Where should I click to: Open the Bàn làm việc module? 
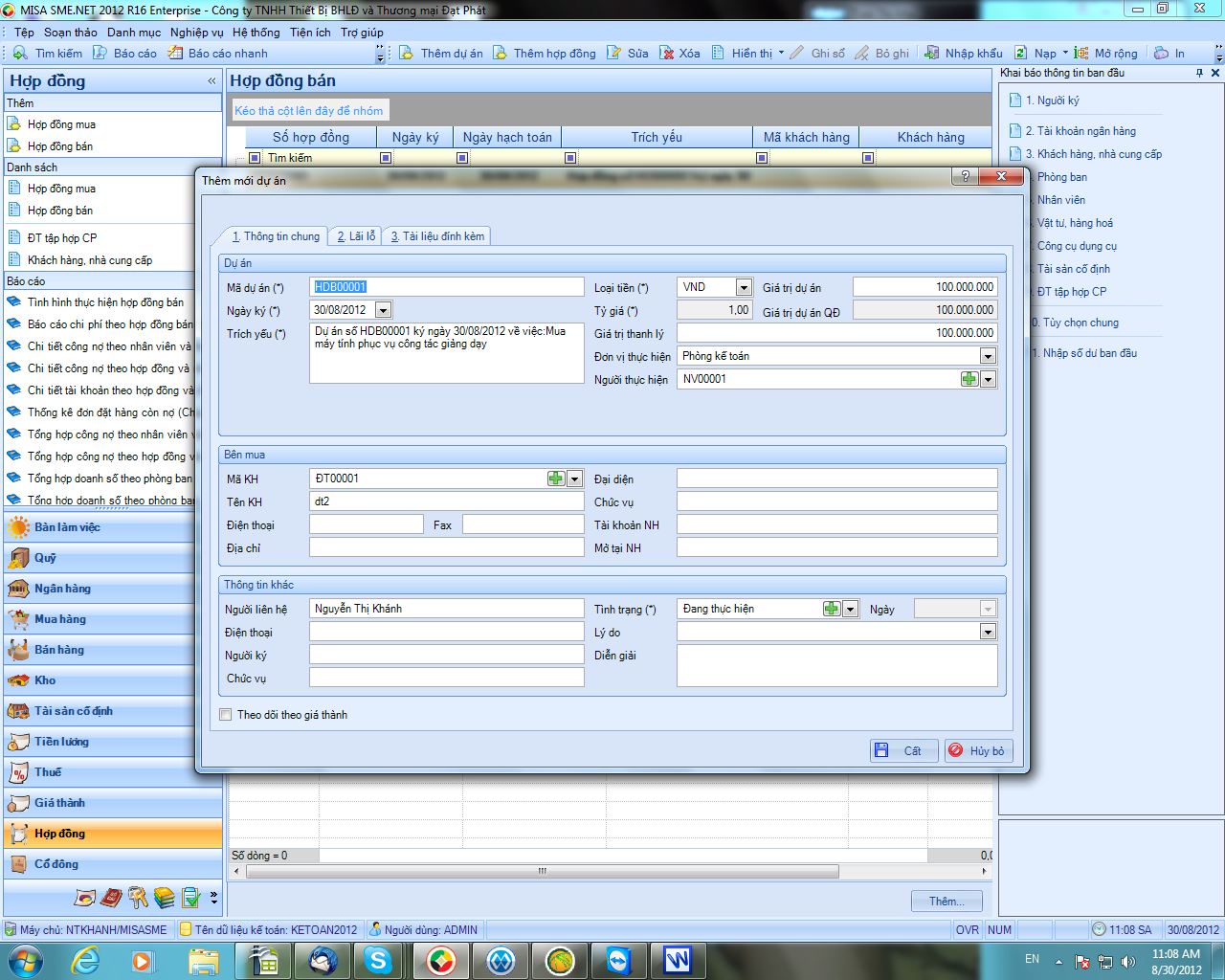tap(113, 527)
